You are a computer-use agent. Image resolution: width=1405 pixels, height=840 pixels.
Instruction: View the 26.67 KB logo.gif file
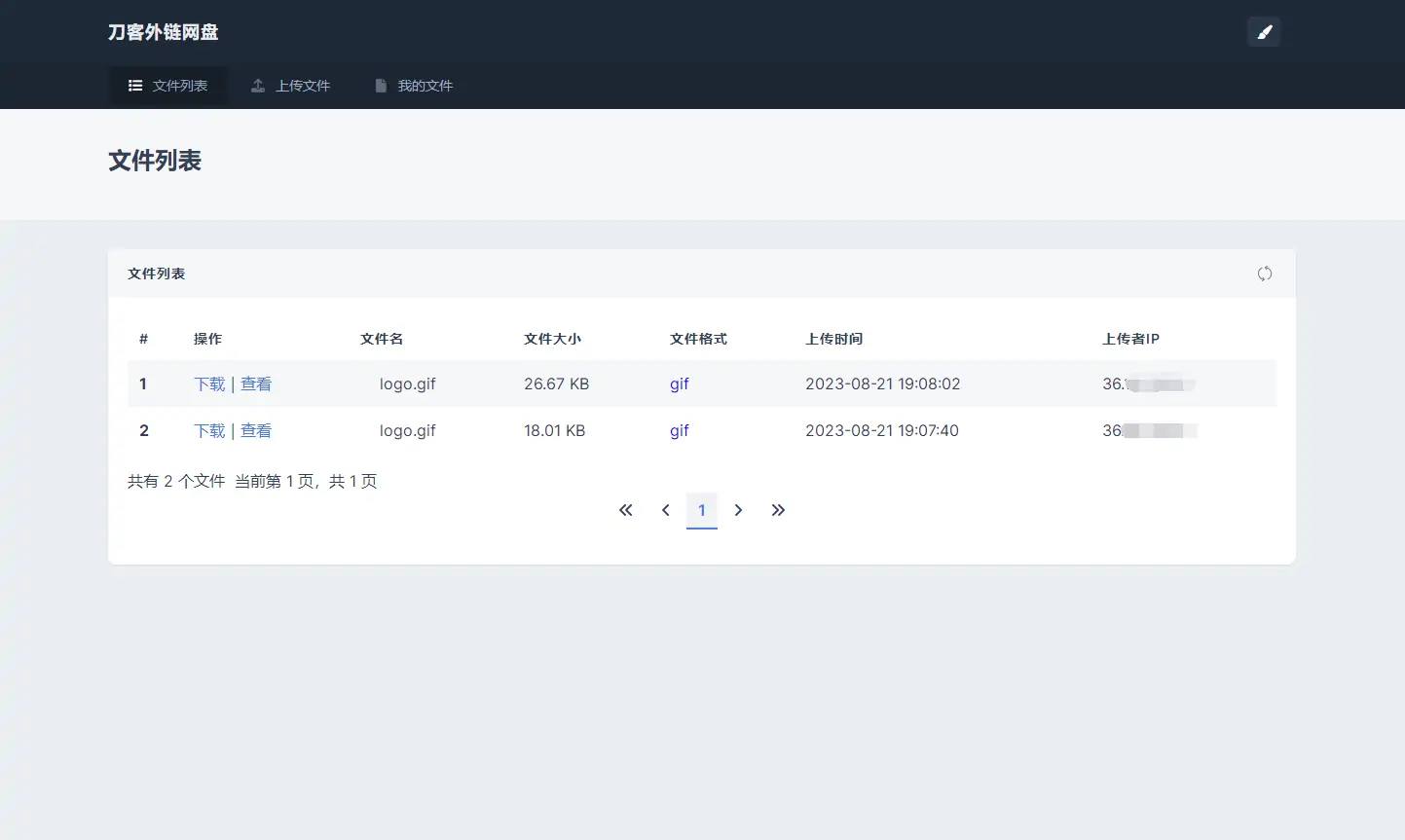[x=256, y=383]
